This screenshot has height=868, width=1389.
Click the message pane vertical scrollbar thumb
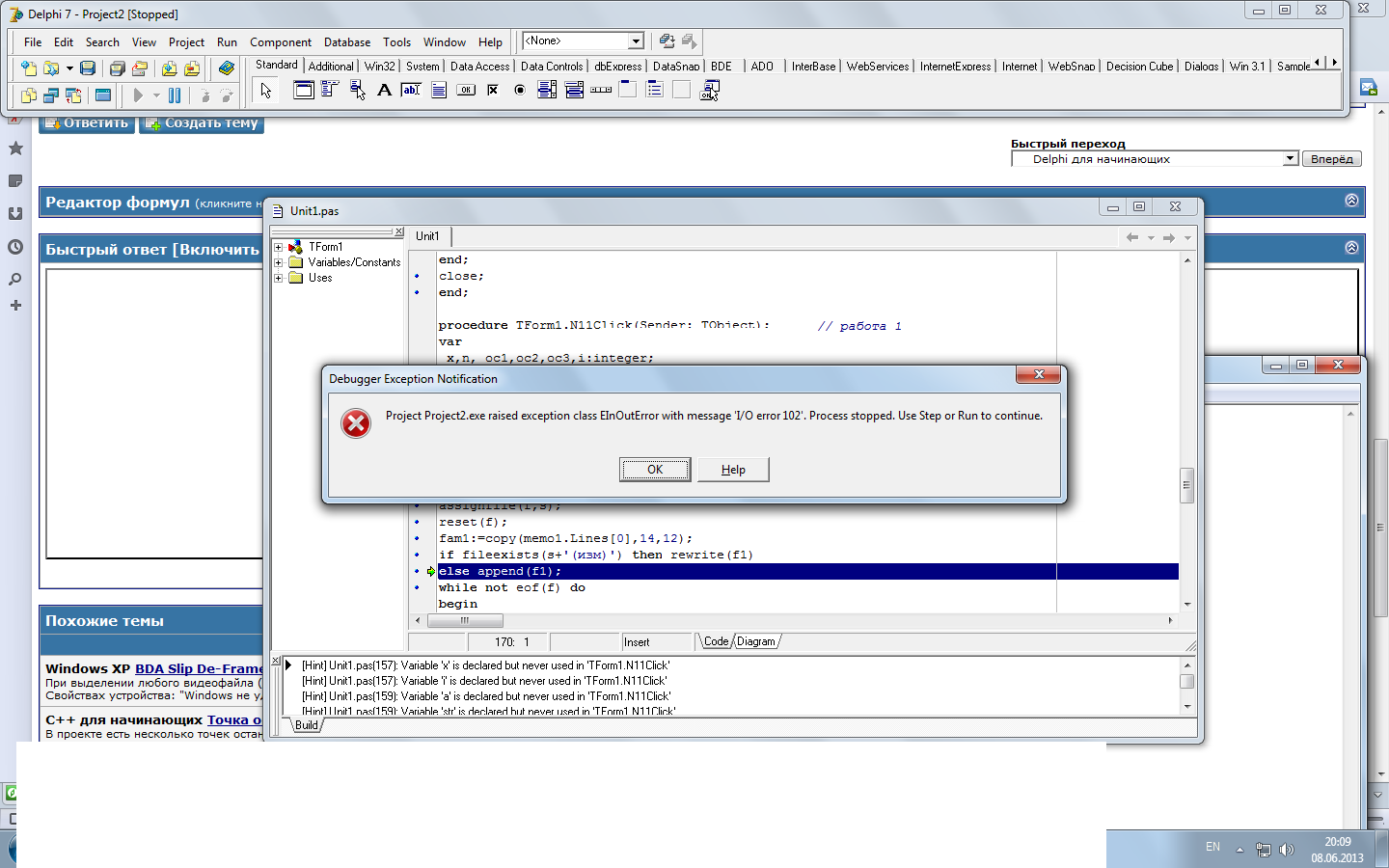pos(1186,681)
